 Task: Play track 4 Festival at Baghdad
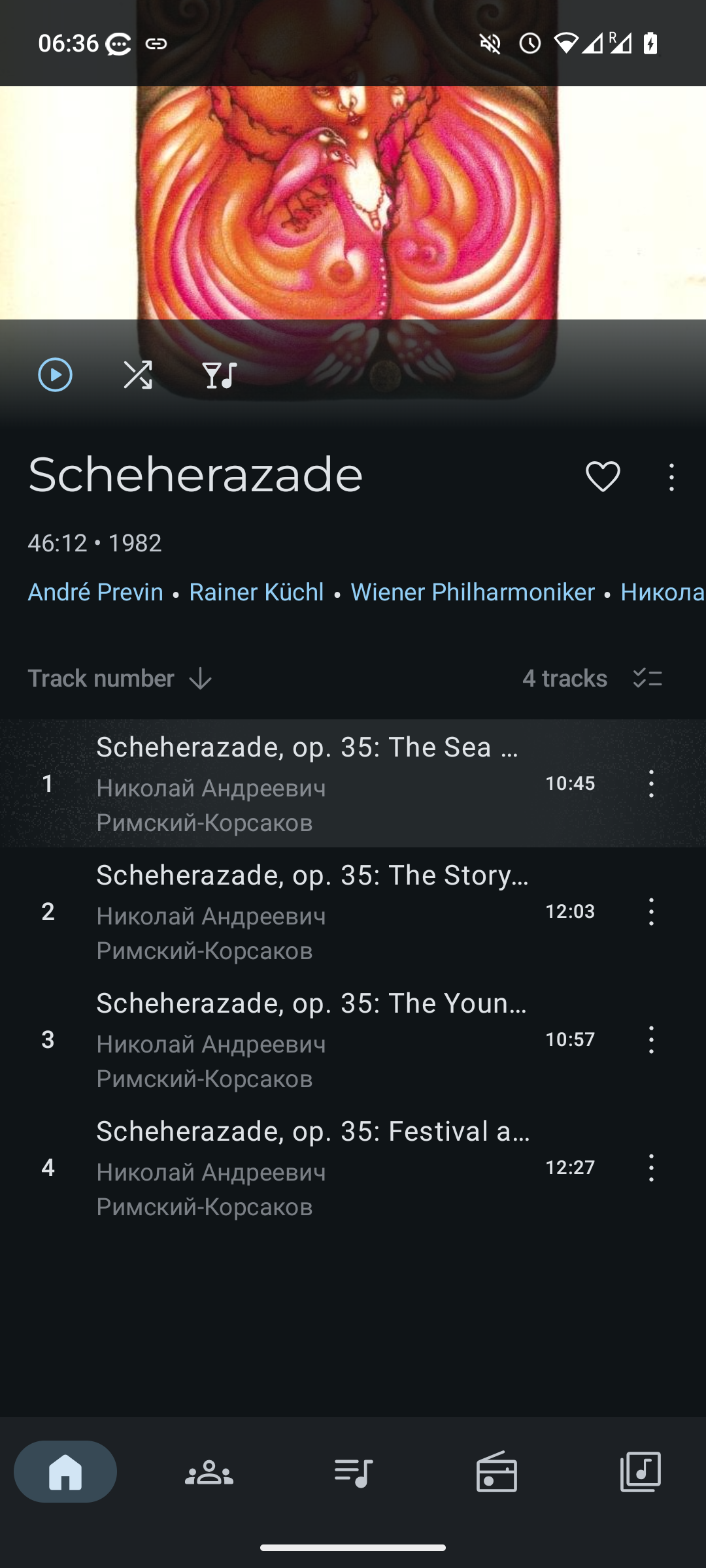point(312,1168)
